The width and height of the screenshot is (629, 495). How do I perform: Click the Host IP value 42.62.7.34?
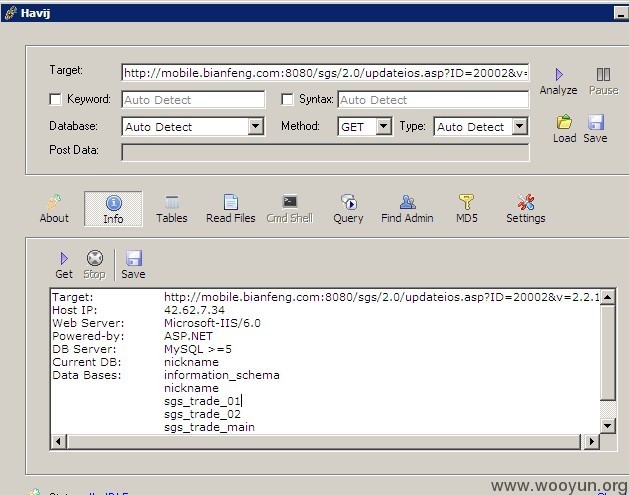tap(194, 310)
